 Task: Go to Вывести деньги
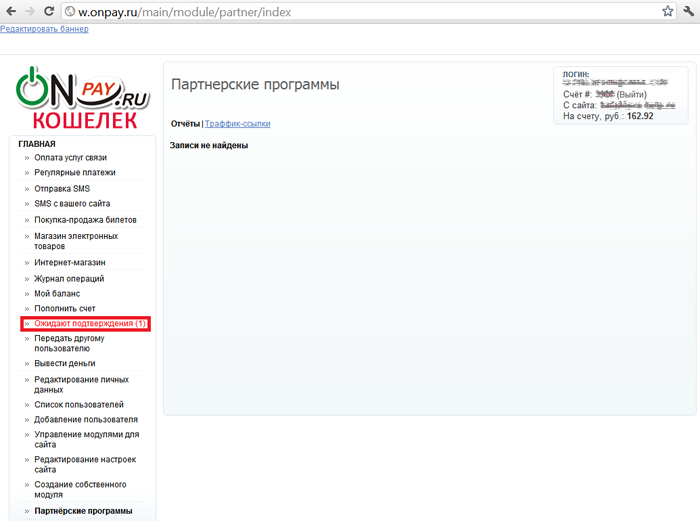tap(65, 364)
